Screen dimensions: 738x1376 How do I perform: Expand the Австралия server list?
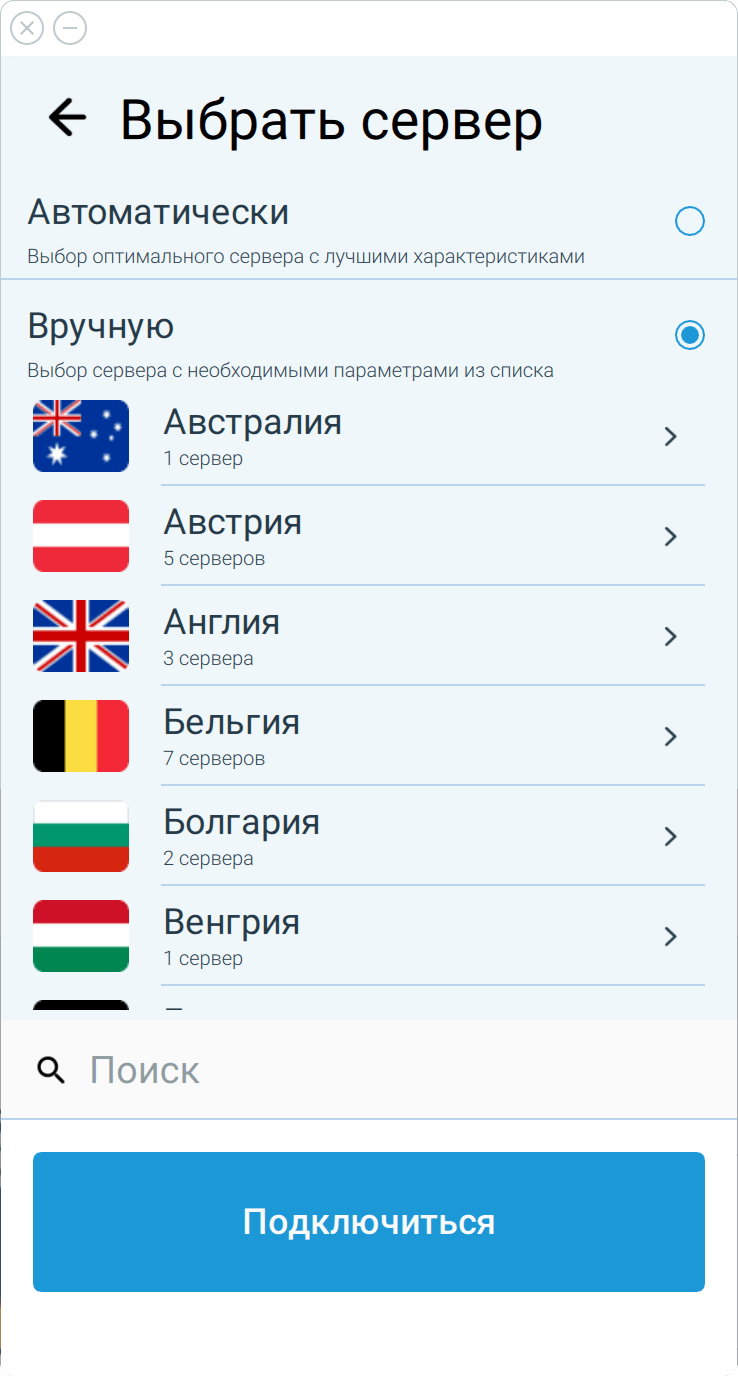[670, 436]
